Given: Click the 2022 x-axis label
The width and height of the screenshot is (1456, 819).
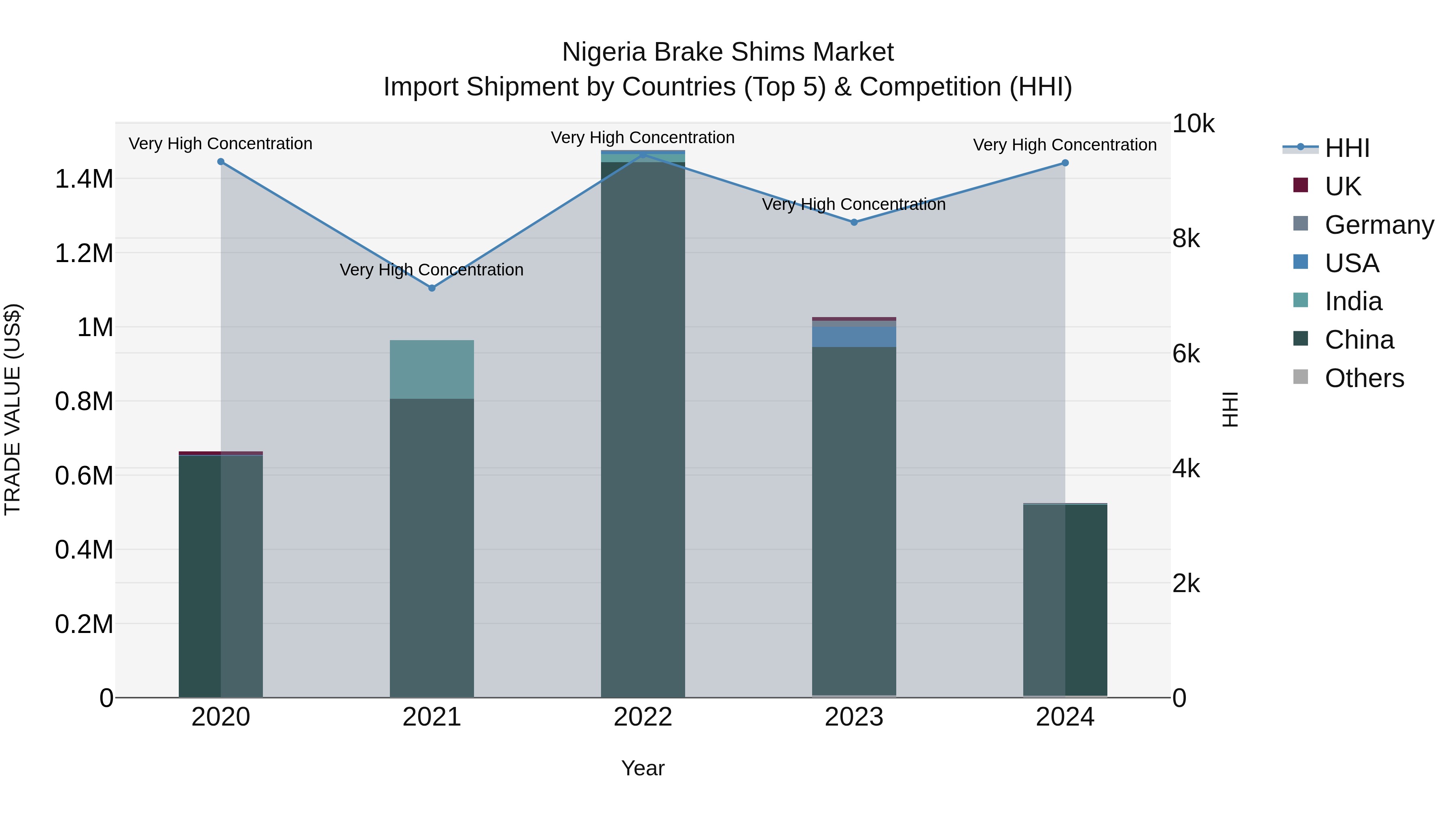Looking at the screenshot, I should [x=643, y=717].
